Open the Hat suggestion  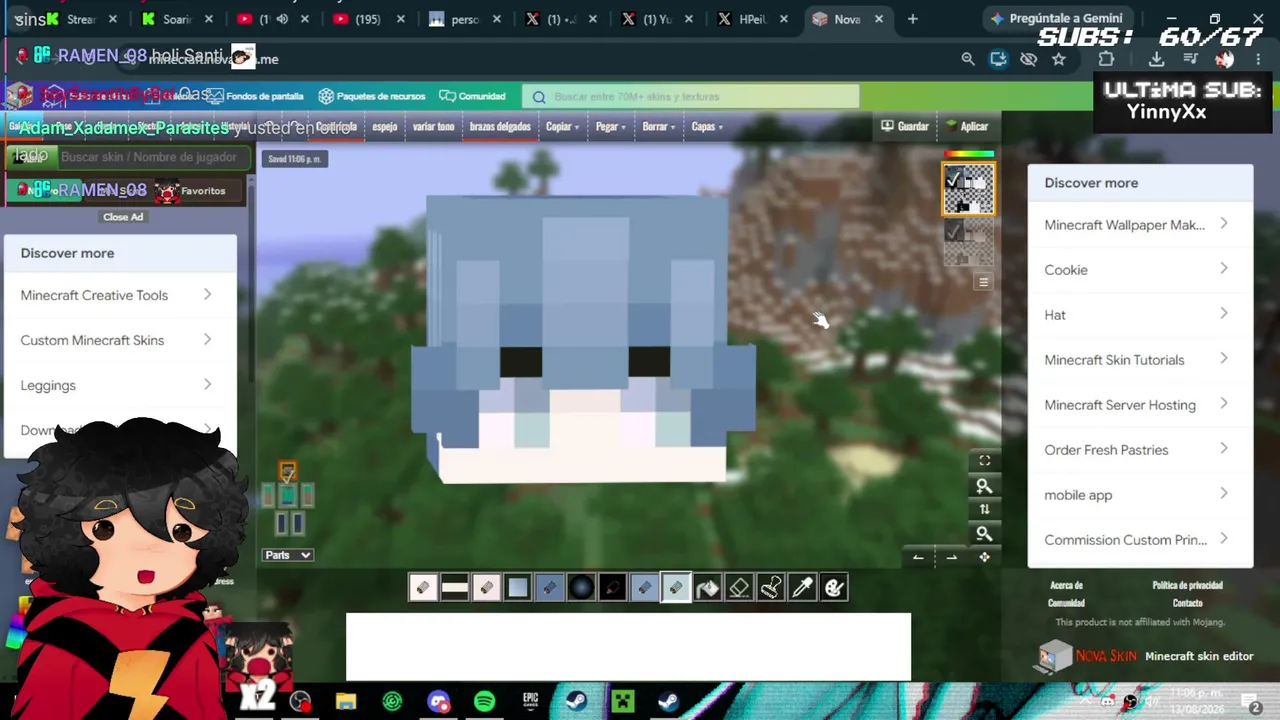1140,315
